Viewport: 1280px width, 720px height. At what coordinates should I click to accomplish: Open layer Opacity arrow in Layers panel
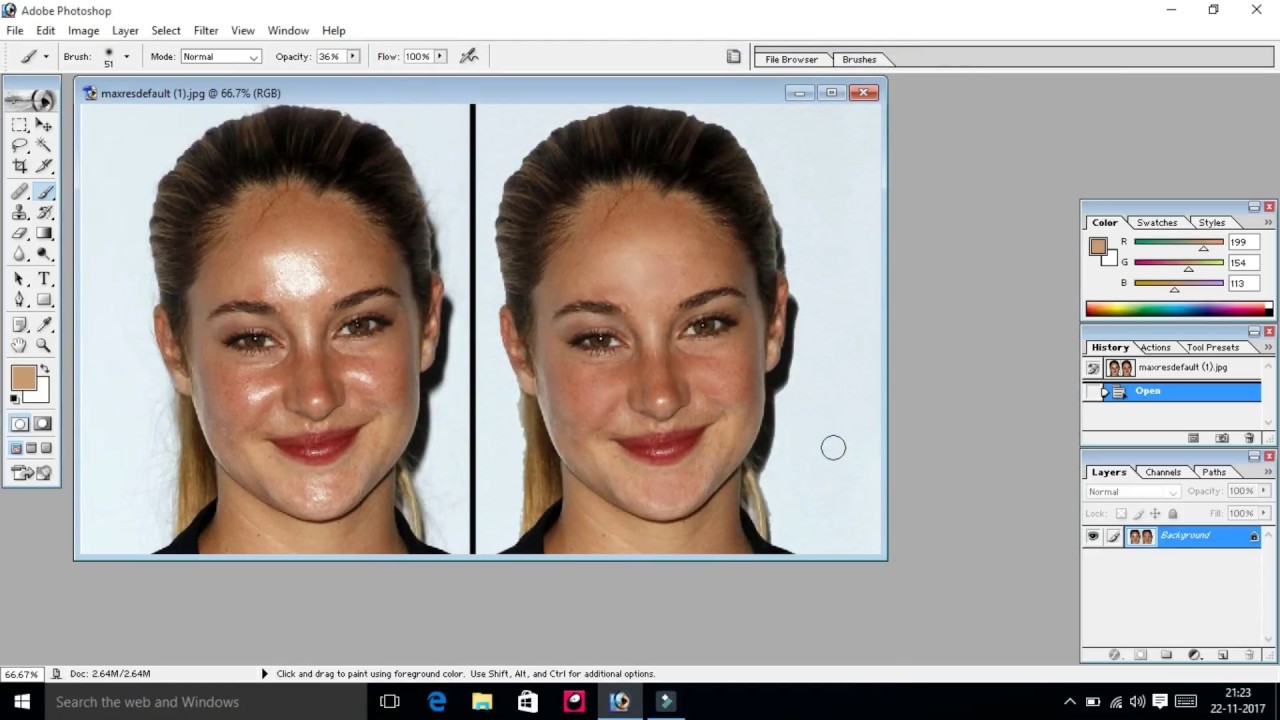tap(1262, 492)
